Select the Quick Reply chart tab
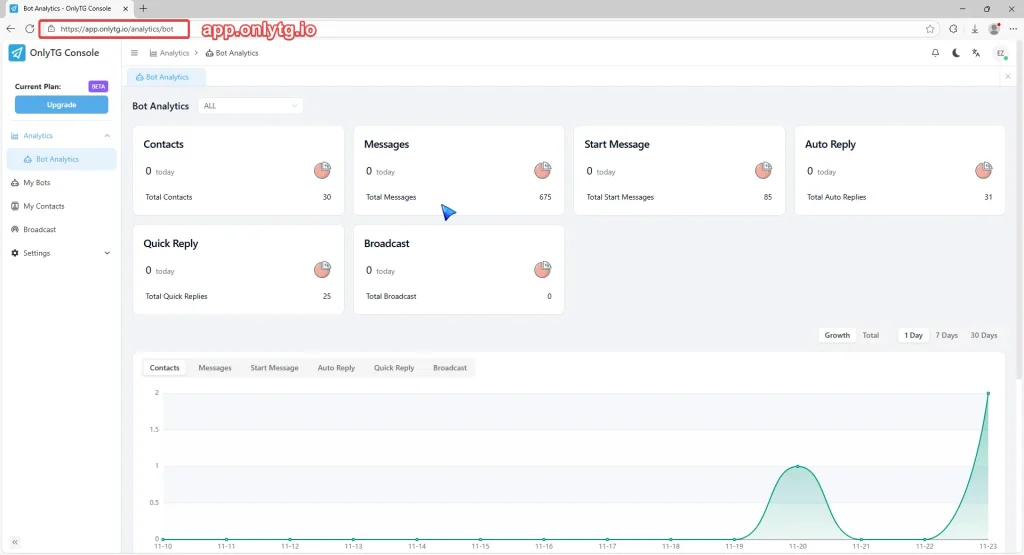The image size is (1024, 555). coord(394,368)
